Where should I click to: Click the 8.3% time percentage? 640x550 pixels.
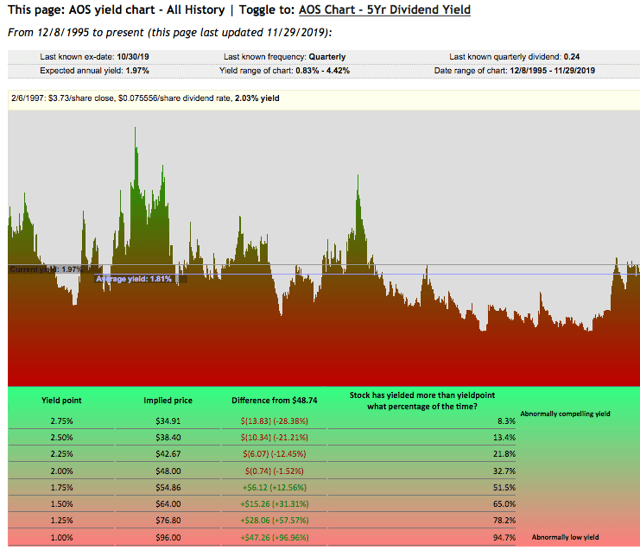(506, 421)
